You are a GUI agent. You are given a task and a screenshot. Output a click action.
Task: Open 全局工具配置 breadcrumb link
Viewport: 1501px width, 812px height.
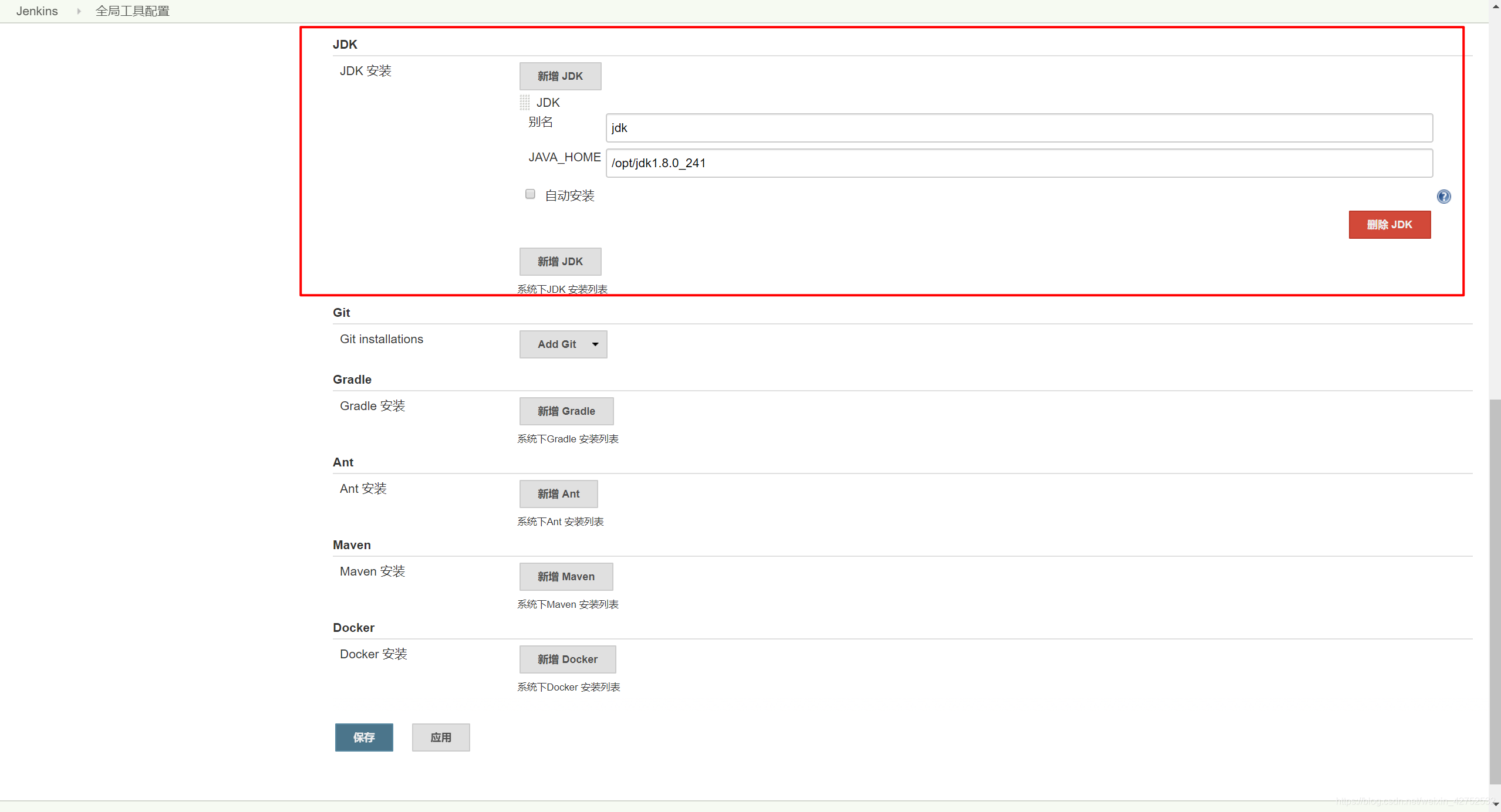click(133, 11)
